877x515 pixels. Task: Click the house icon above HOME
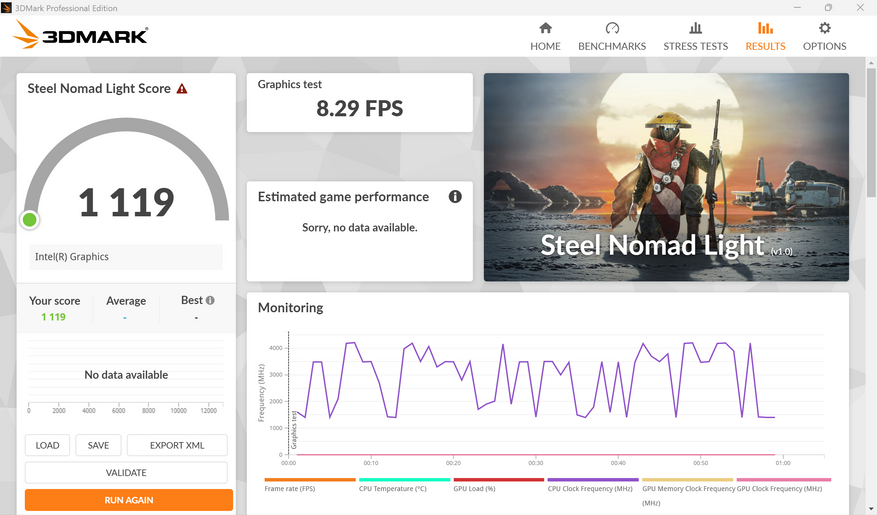tap(545, 28)
